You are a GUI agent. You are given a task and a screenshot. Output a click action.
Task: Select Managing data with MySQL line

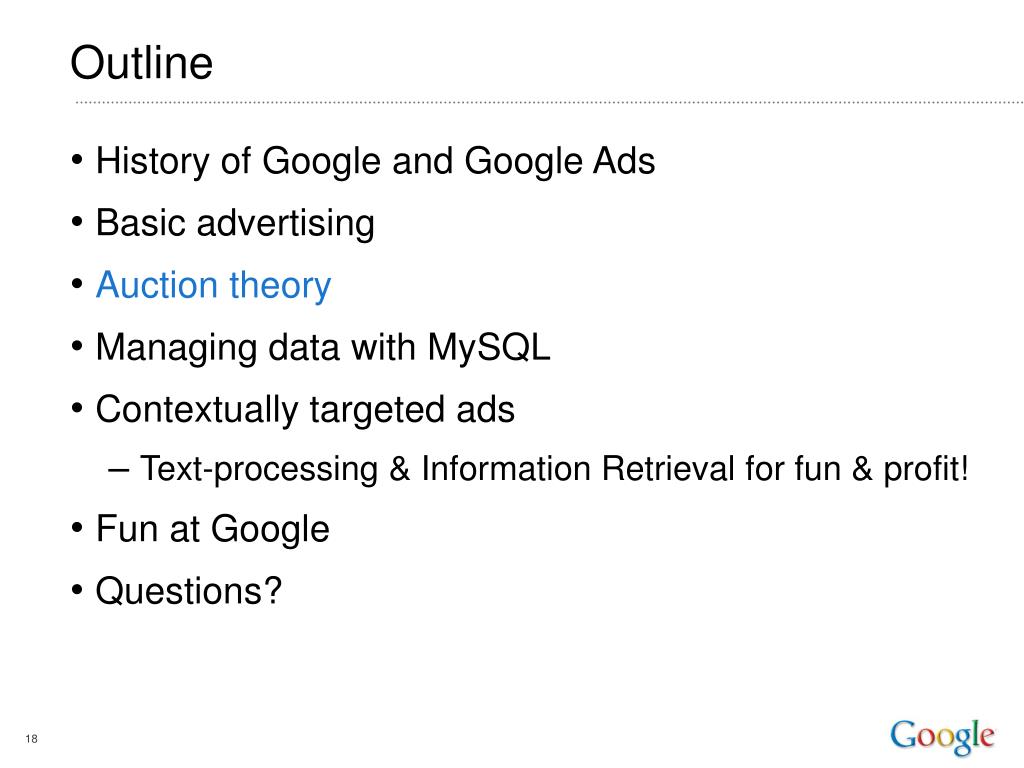coord(323,347)
